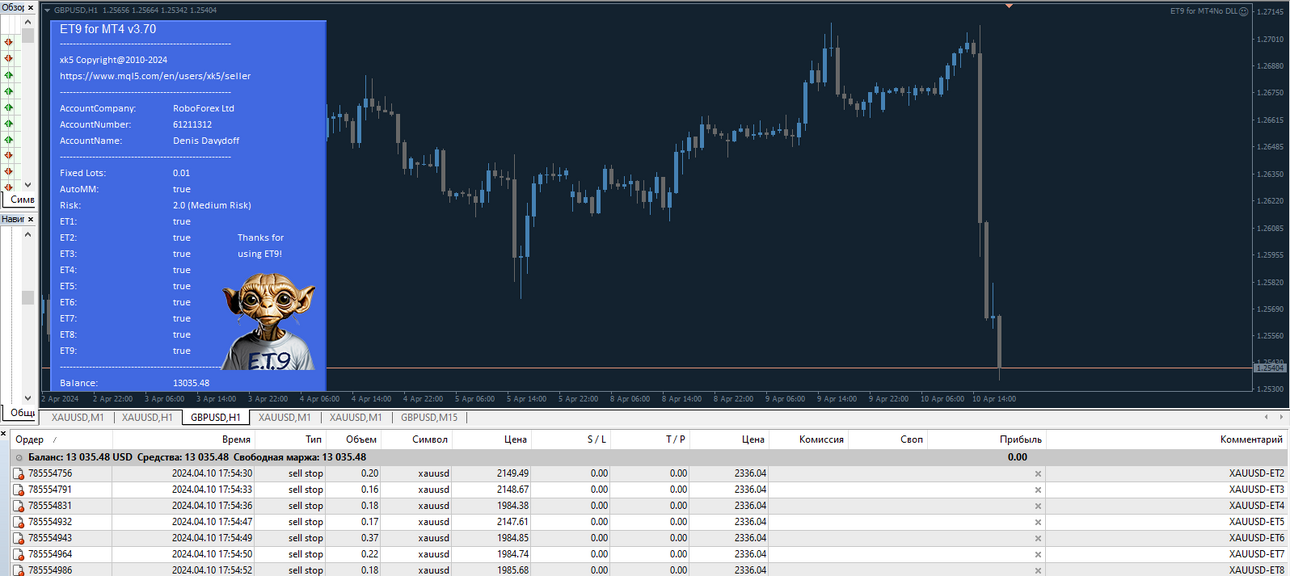The image size is (1290, 576).
Task: Click the ET9 alien mascot image
Action: point(267,321)
